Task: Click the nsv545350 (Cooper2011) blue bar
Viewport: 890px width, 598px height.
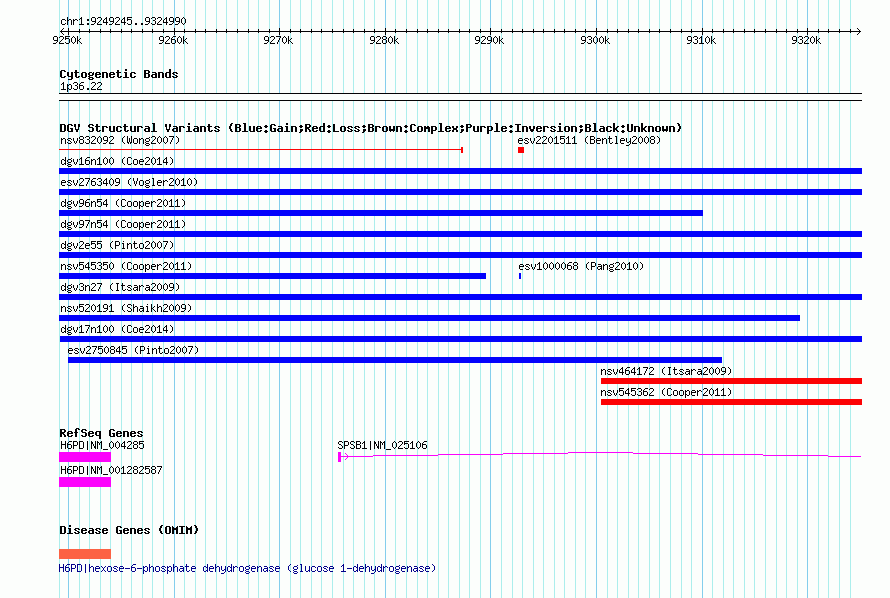Action: pos(272,276)
